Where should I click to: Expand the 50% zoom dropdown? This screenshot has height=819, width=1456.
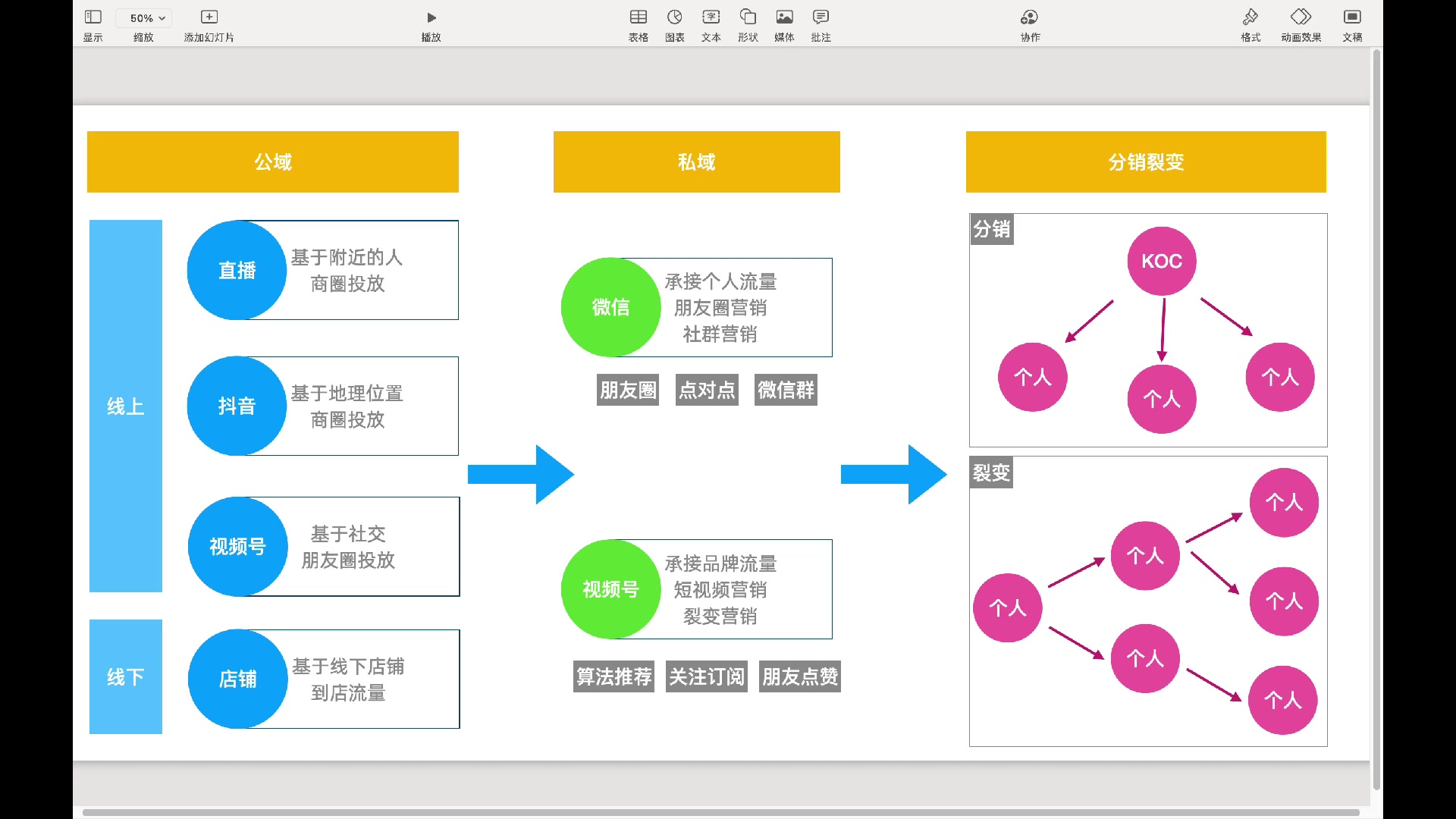point(143,17)
